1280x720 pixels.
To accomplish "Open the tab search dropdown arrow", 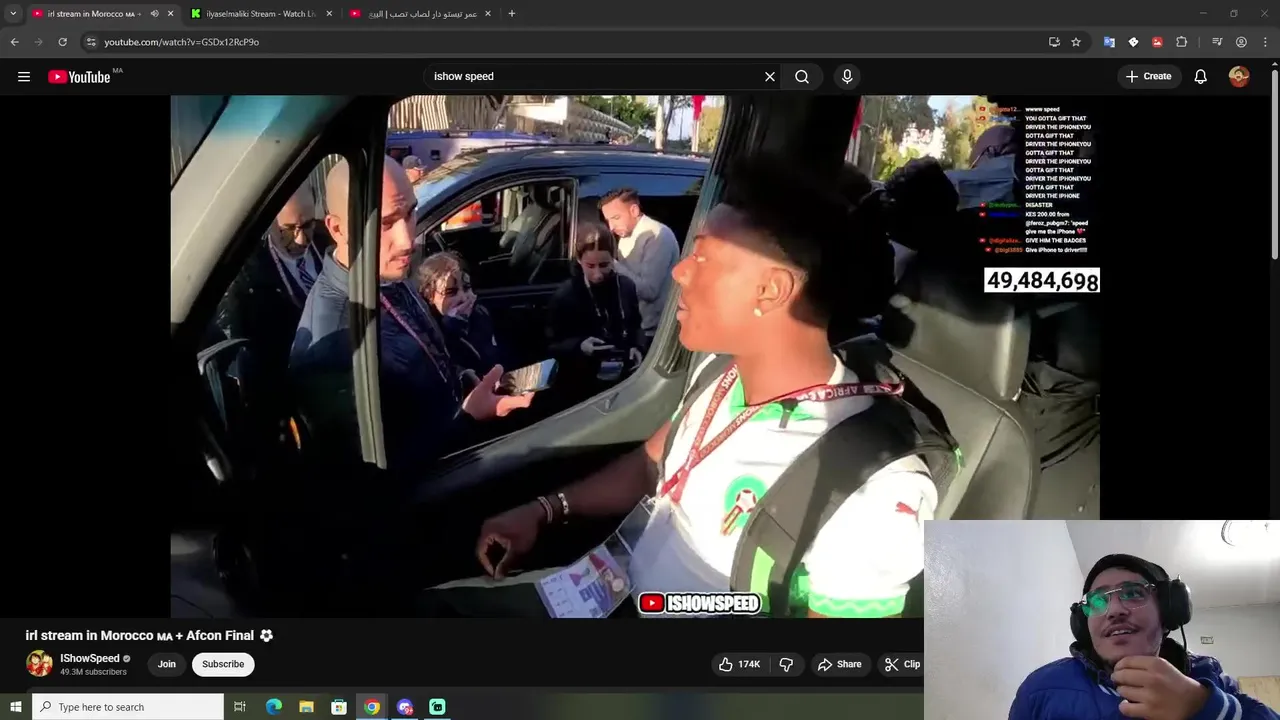I will pyautogui.click(x=13, y=14).
